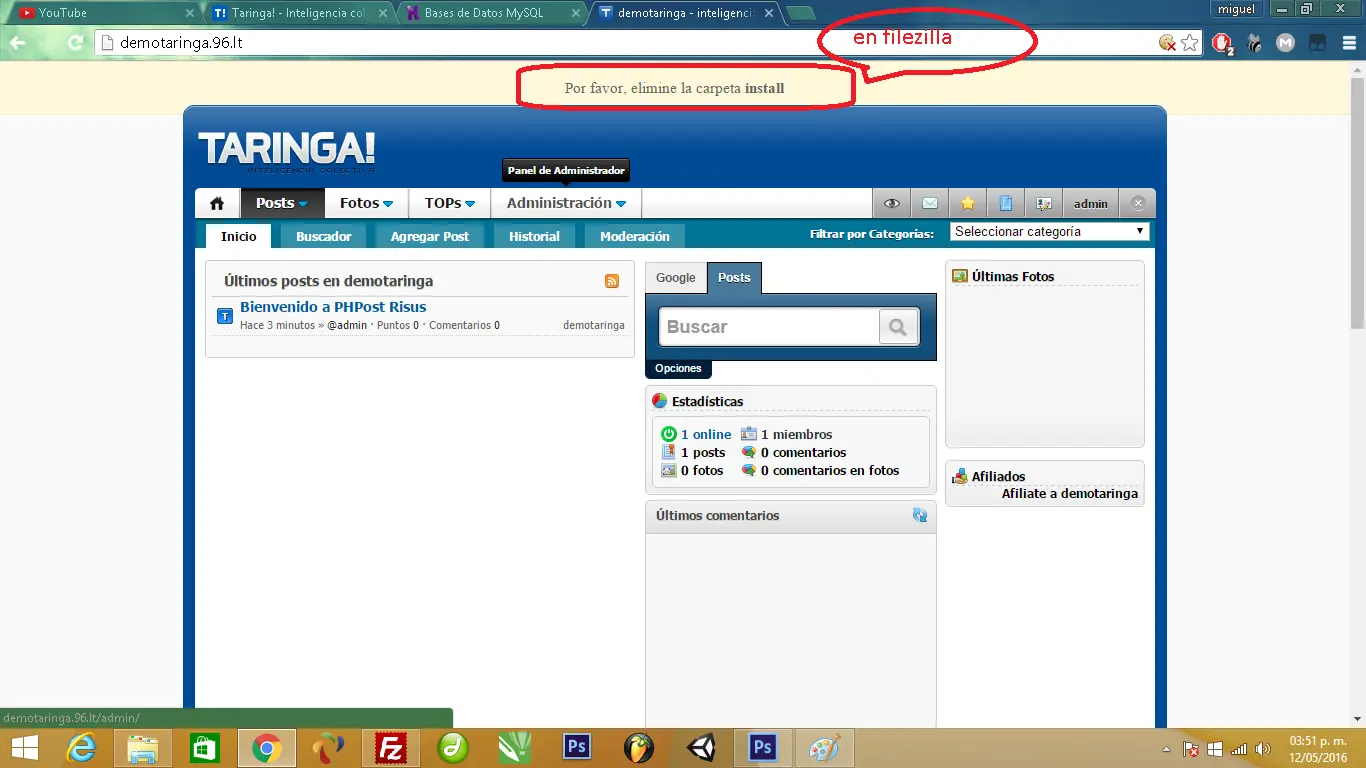Switch to the Inicio subtab
This screenshot has height=768, width=1366.
pyautogui.click(x=239, y=237)
